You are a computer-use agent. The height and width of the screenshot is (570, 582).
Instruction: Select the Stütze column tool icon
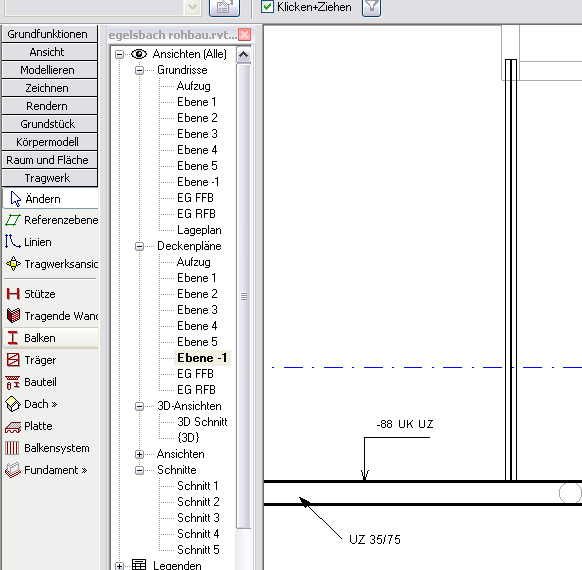click(13, 294)
